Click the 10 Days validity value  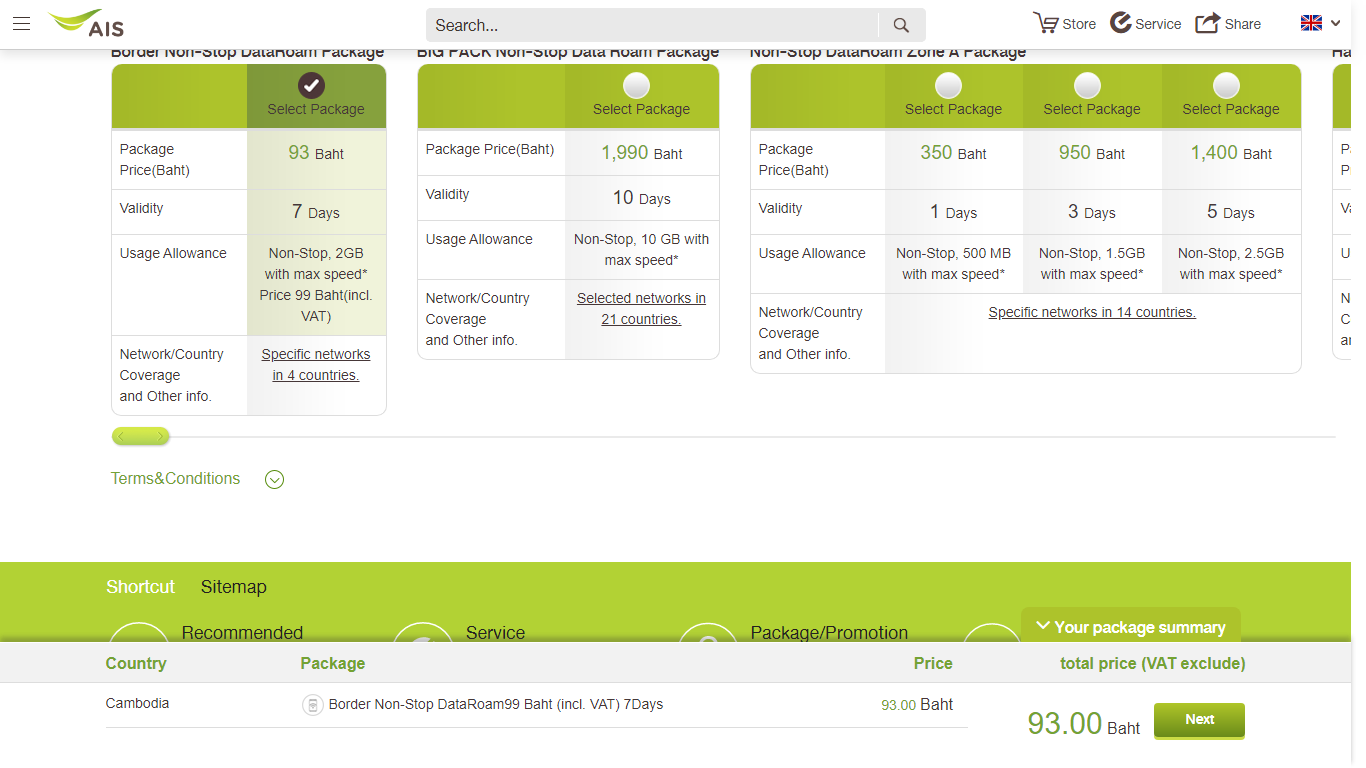[641, 198]
